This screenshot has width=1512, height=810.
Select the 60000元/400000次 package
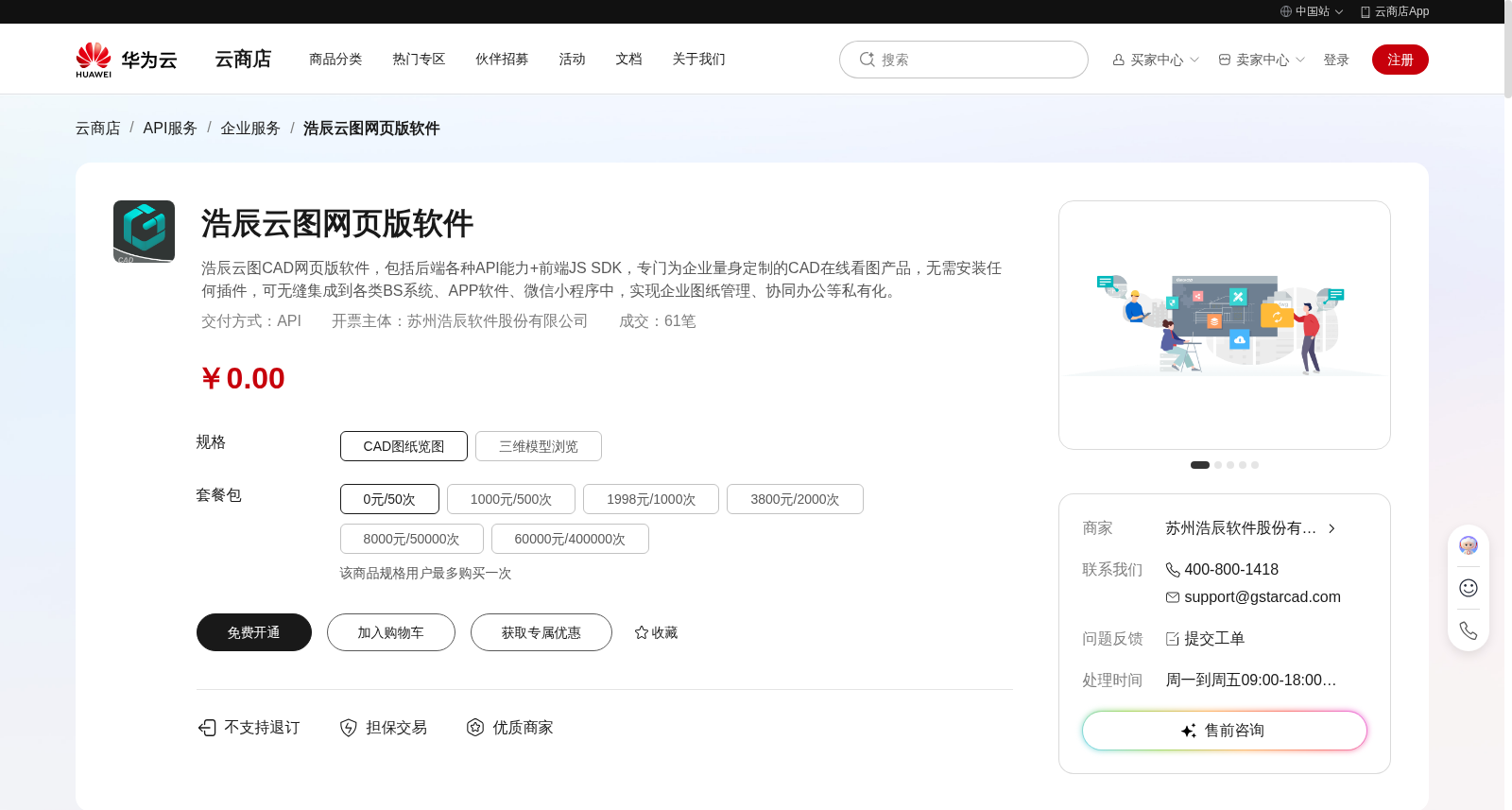point(570,539)
